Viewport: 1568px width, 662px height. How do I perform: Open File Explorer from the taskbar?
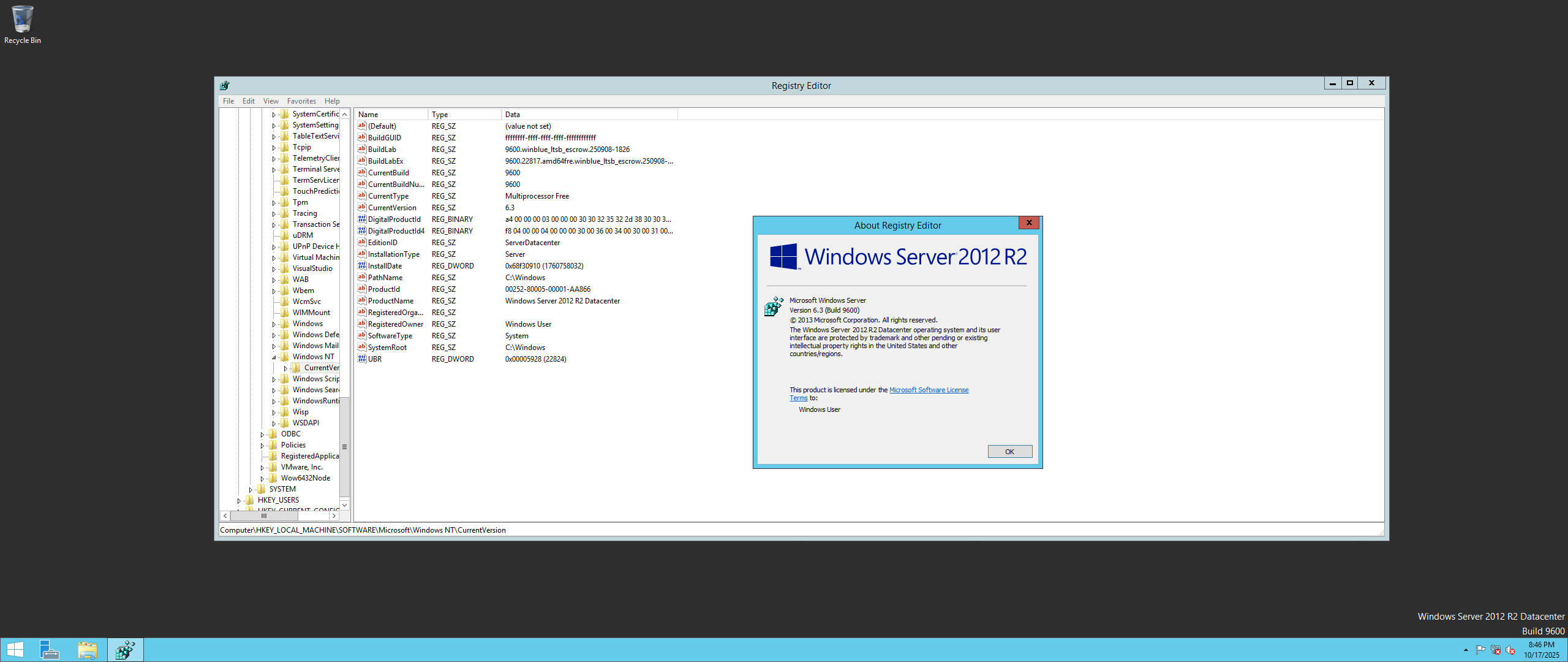pos(88,650)
